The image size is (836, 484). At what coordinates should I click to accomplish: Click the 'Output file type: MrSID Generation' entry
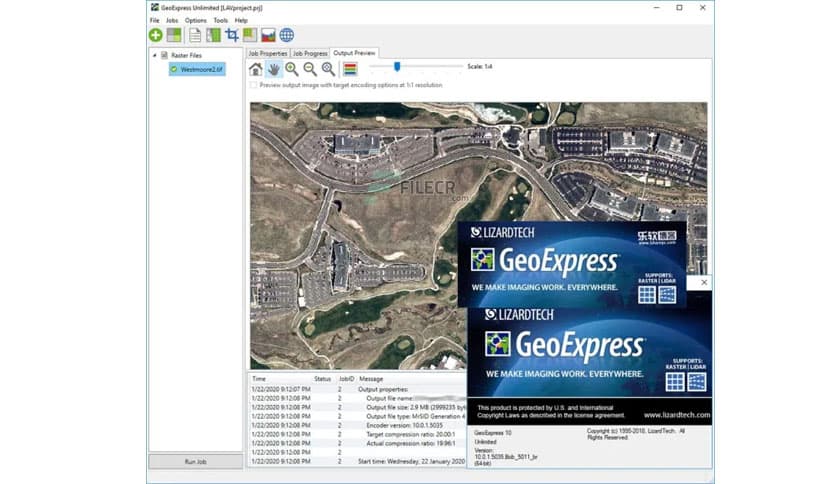tap(415, 416)
